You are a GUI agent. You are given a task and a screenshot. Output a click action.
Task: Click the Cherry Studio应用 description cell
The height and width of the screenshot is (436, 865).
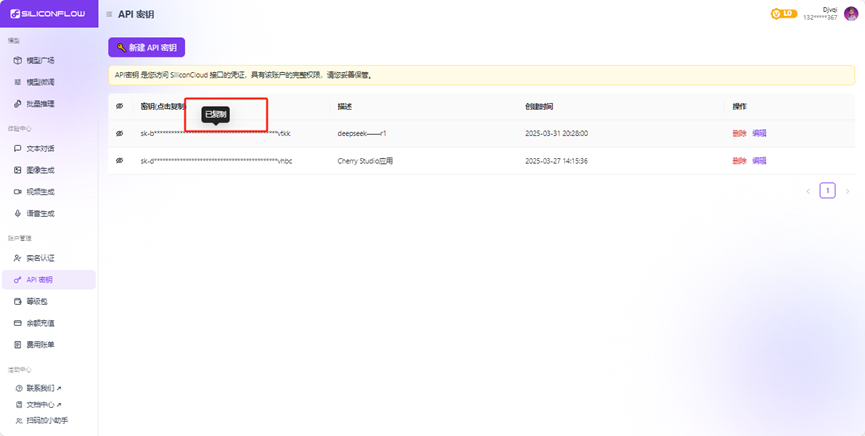click(x=365, y=161)
